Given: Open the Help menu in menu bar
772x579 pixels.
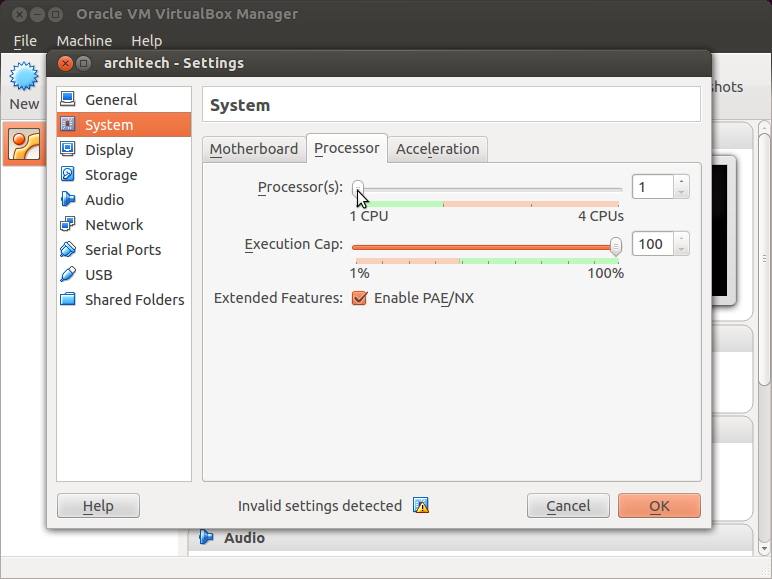Looking at the screenshot, I should click(x=147, y=41).
